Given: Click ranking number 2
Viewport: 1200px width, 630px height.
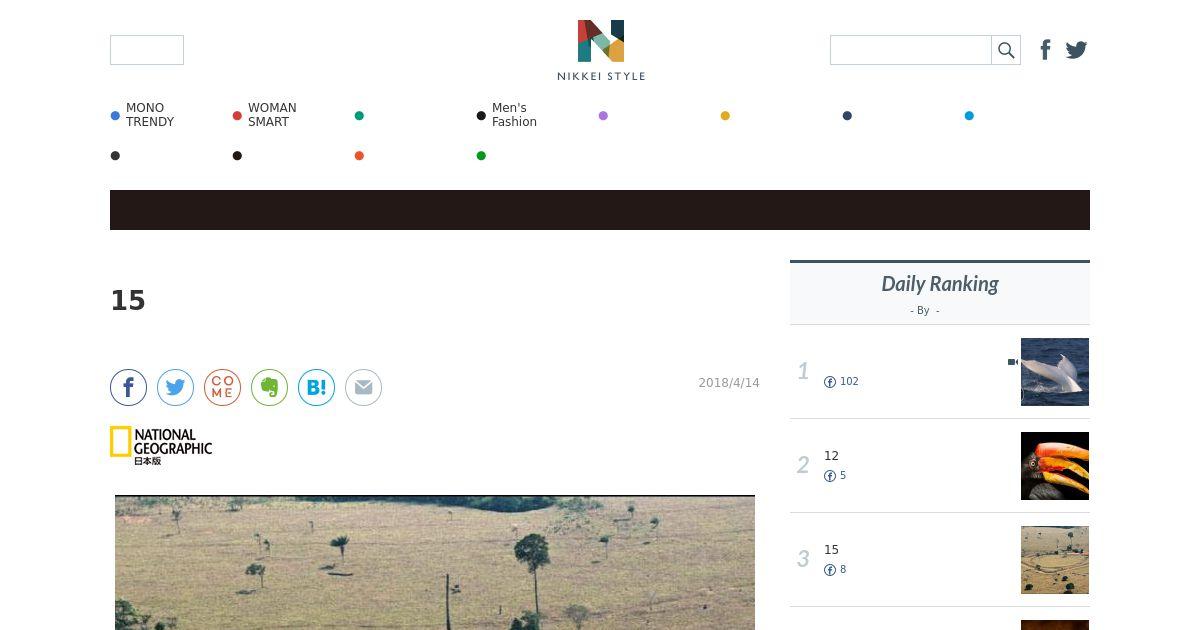Looking at the screenshot, I should pos(803,466).
